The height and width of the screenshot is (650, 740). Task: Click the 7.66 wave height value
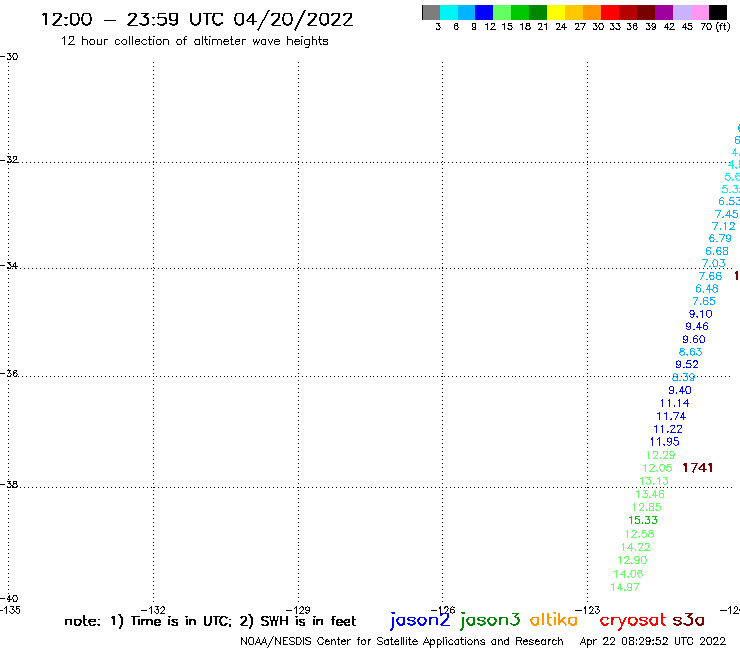pyautogui.click(x=710, y=276)
